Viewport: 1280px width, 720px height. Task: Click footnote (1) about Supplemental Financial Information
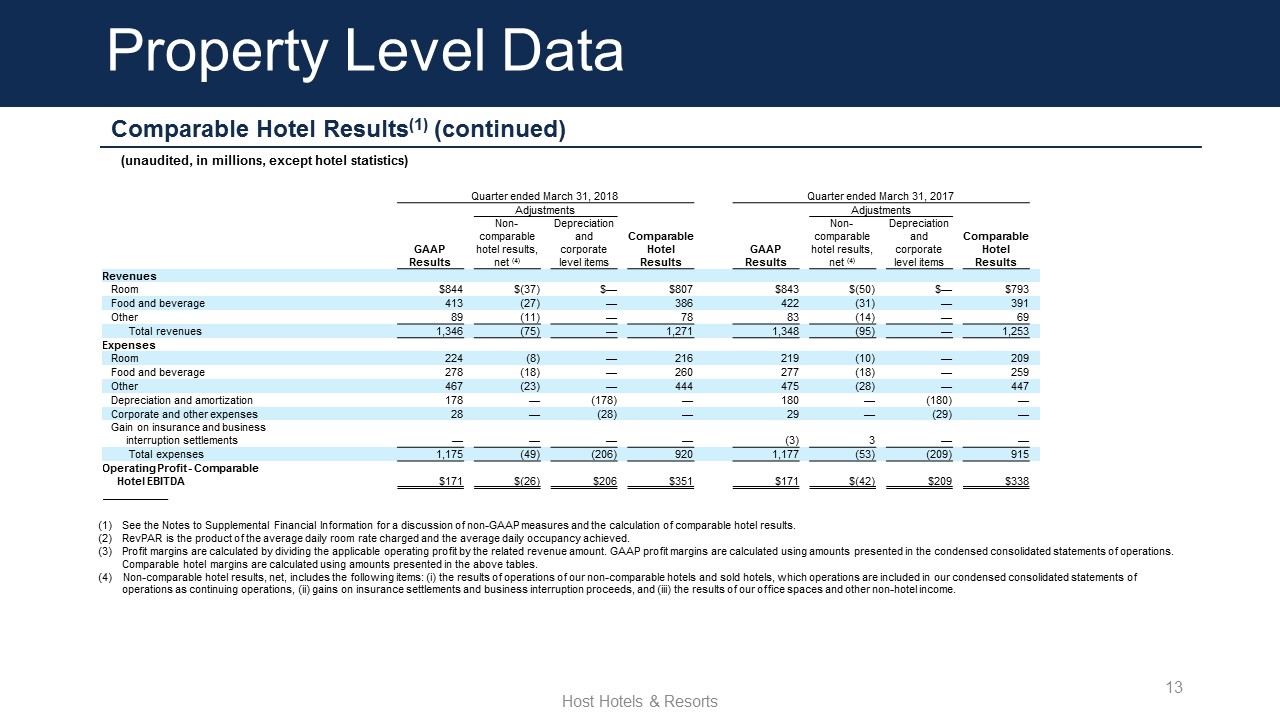pos(447,525)
